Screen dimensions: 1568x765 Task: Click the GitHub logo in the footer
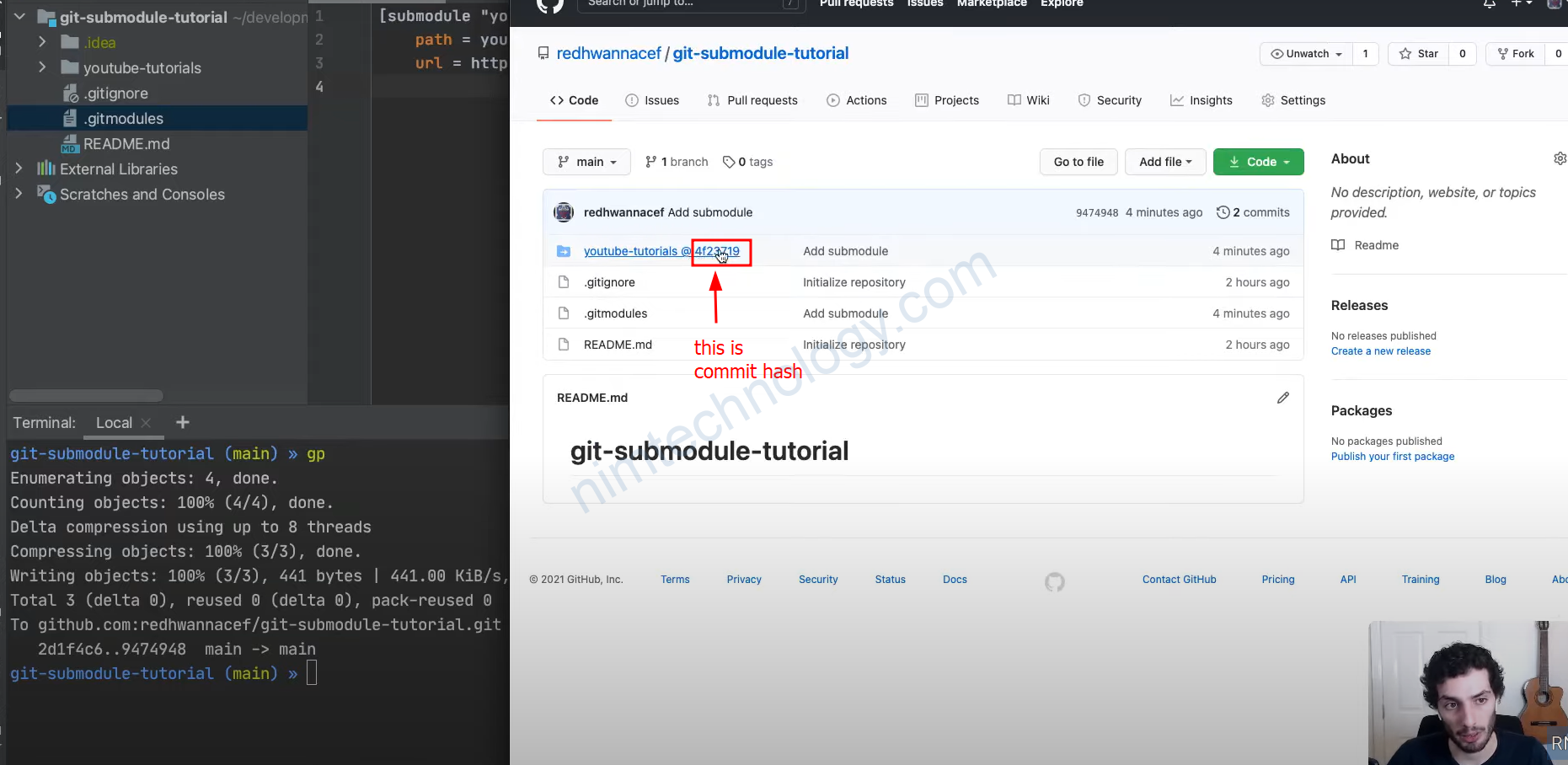[1054, 581]
